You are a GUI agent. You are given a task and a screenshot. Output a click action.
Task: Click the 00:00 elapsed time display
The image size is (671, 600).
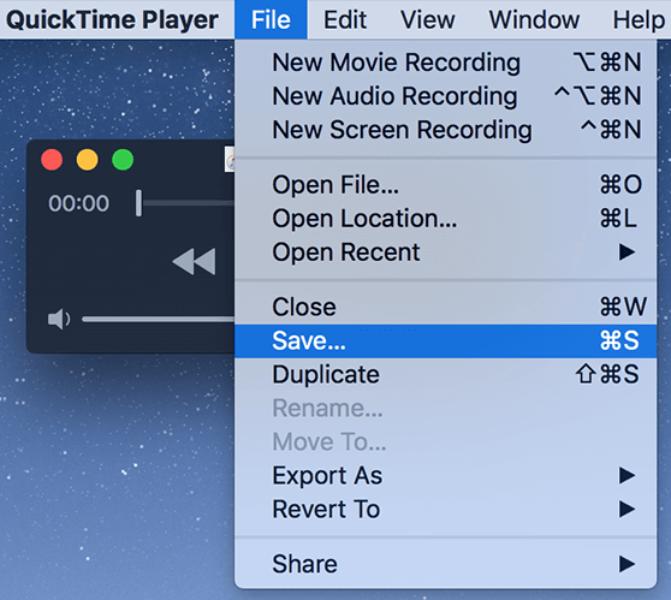tap(79, 203)
